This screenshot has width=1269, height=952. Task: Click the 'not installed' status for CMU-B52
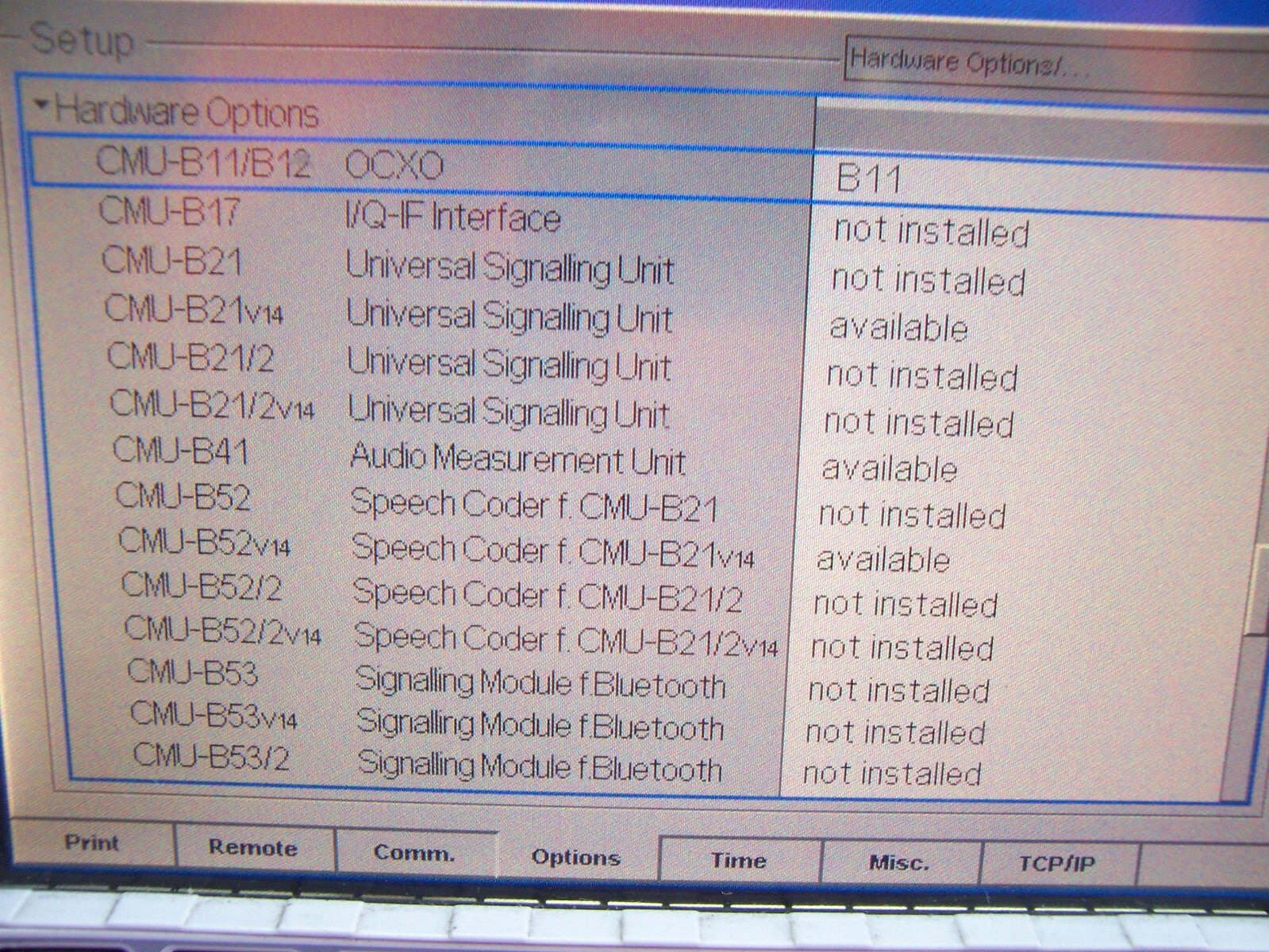pos(913,515)
